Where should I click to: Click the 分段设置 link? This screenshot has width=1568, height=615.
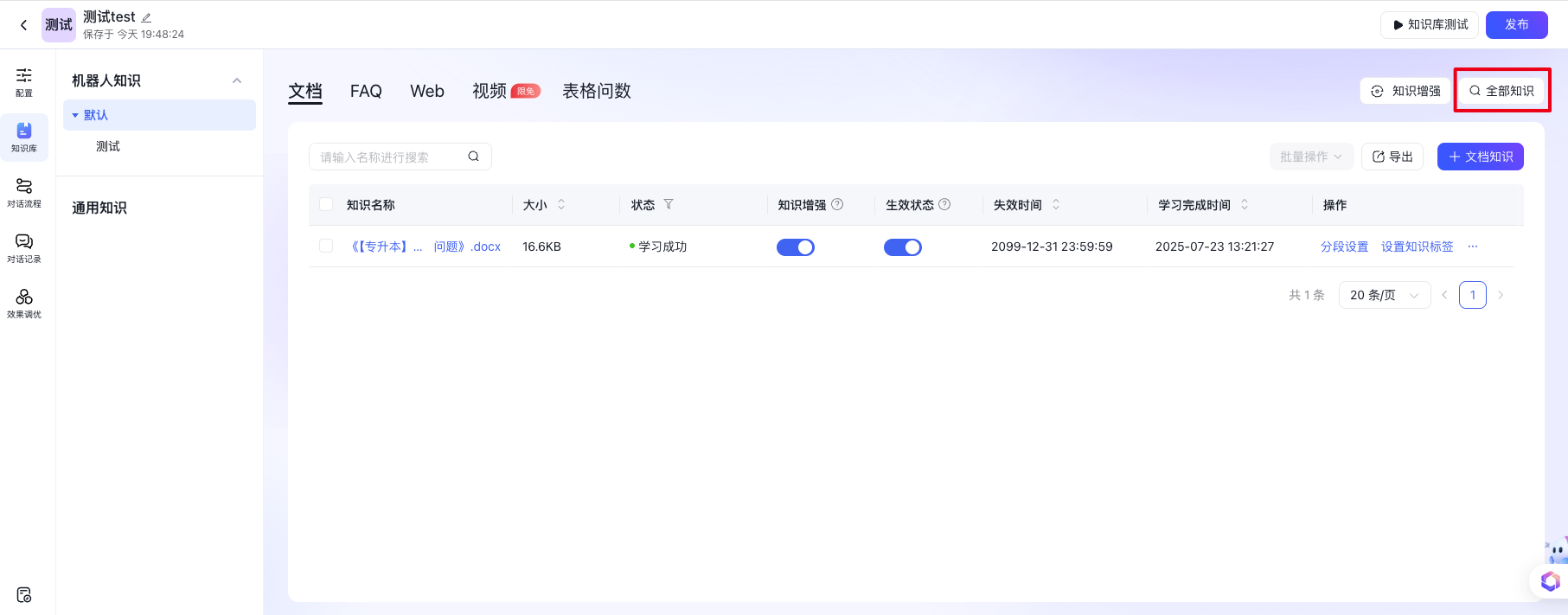(1344, 247)
